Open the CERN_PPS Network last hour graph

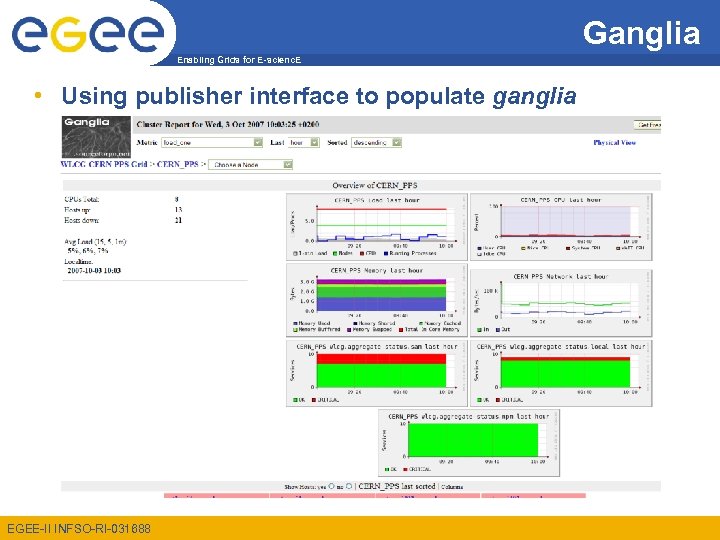coord(561,303)
